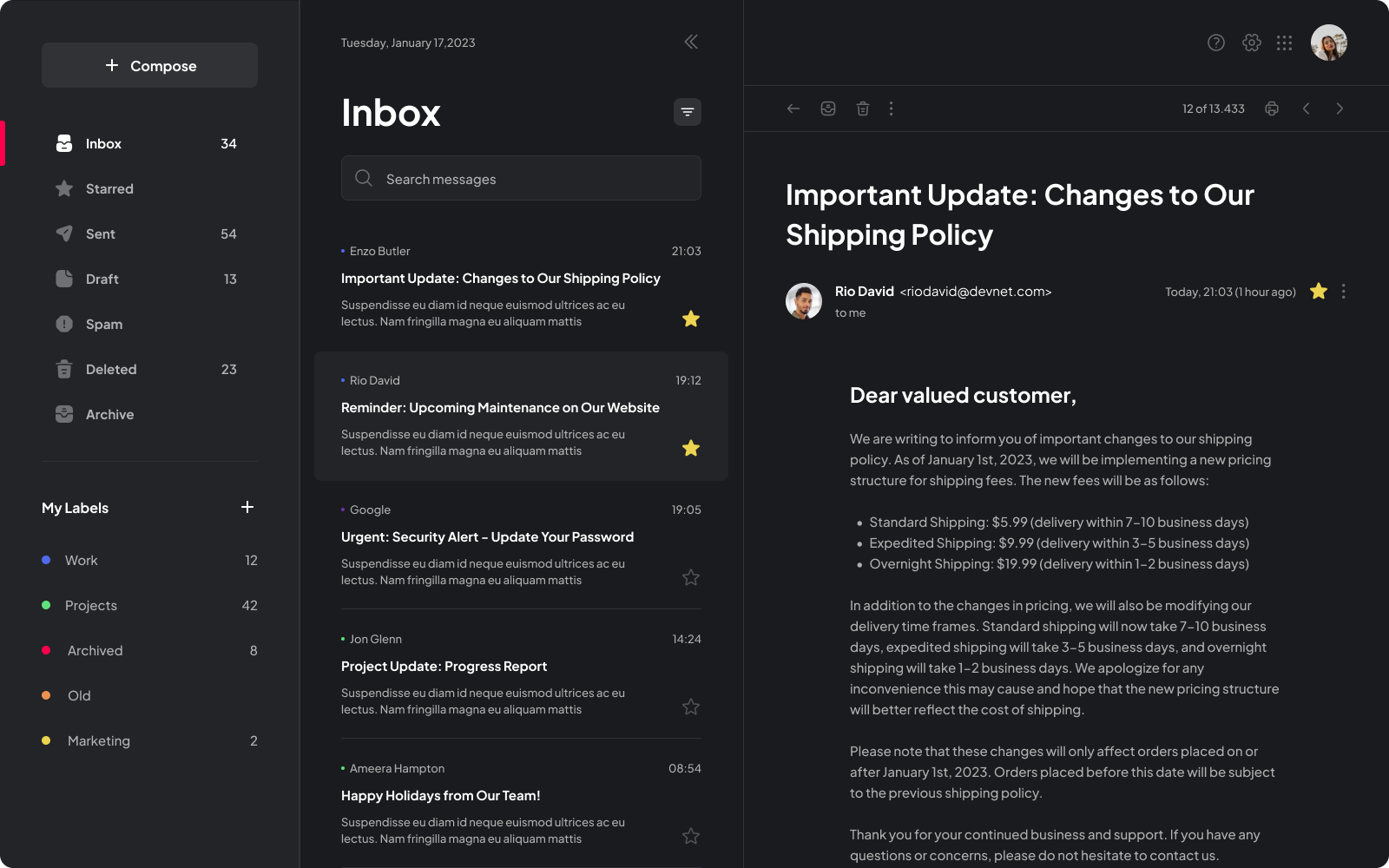Star the Google security alert email
The image size is (1389, 868).
coord(691,576)
